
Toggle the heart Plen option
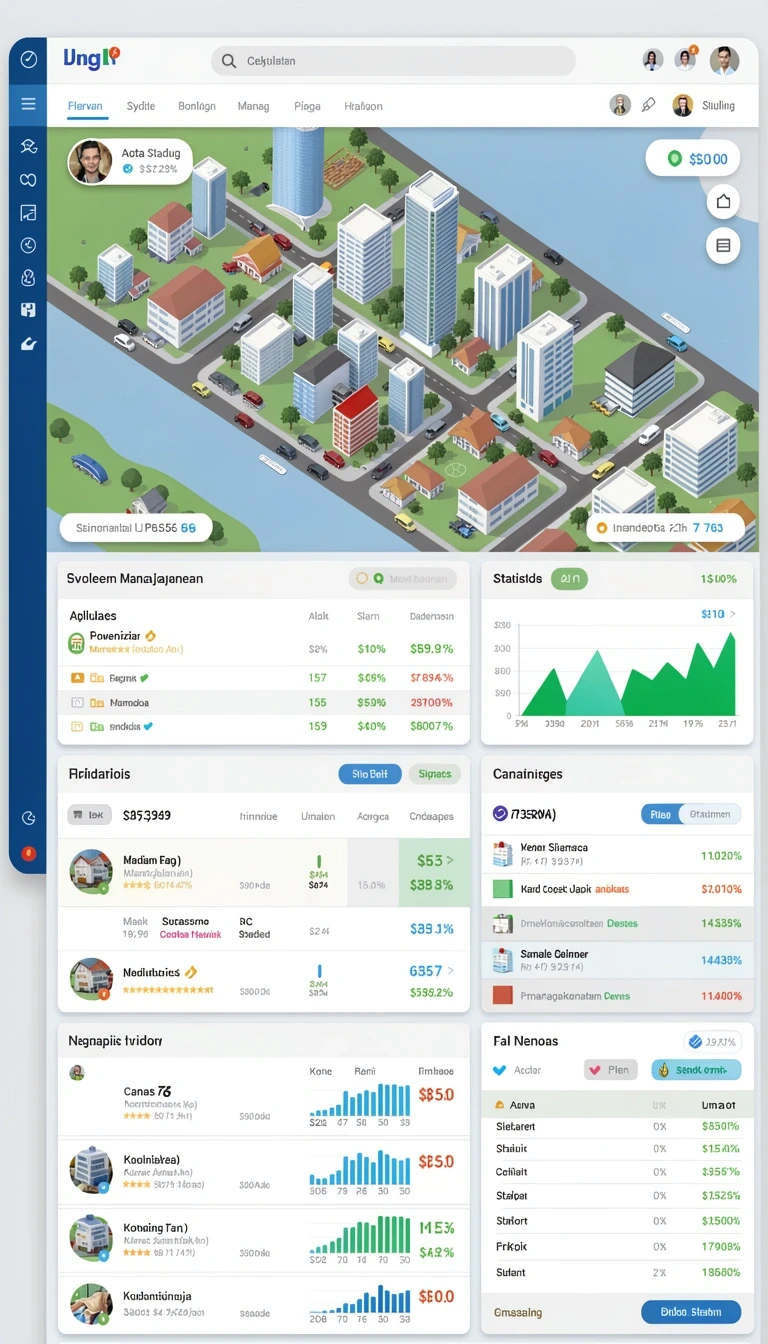[610, 1070]
